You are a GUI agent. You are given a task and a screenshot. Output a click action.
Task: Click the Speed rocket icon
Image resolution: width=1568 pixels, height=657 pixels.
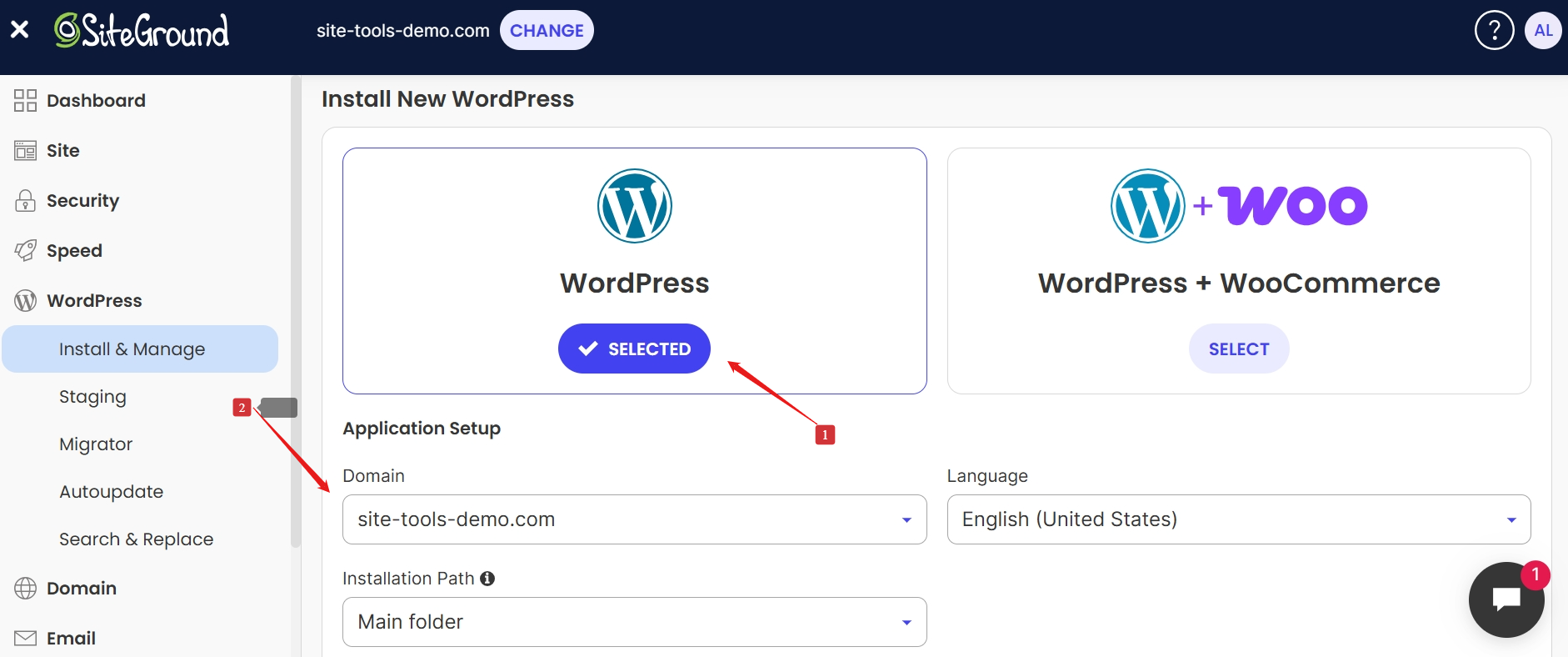(25, 250)
